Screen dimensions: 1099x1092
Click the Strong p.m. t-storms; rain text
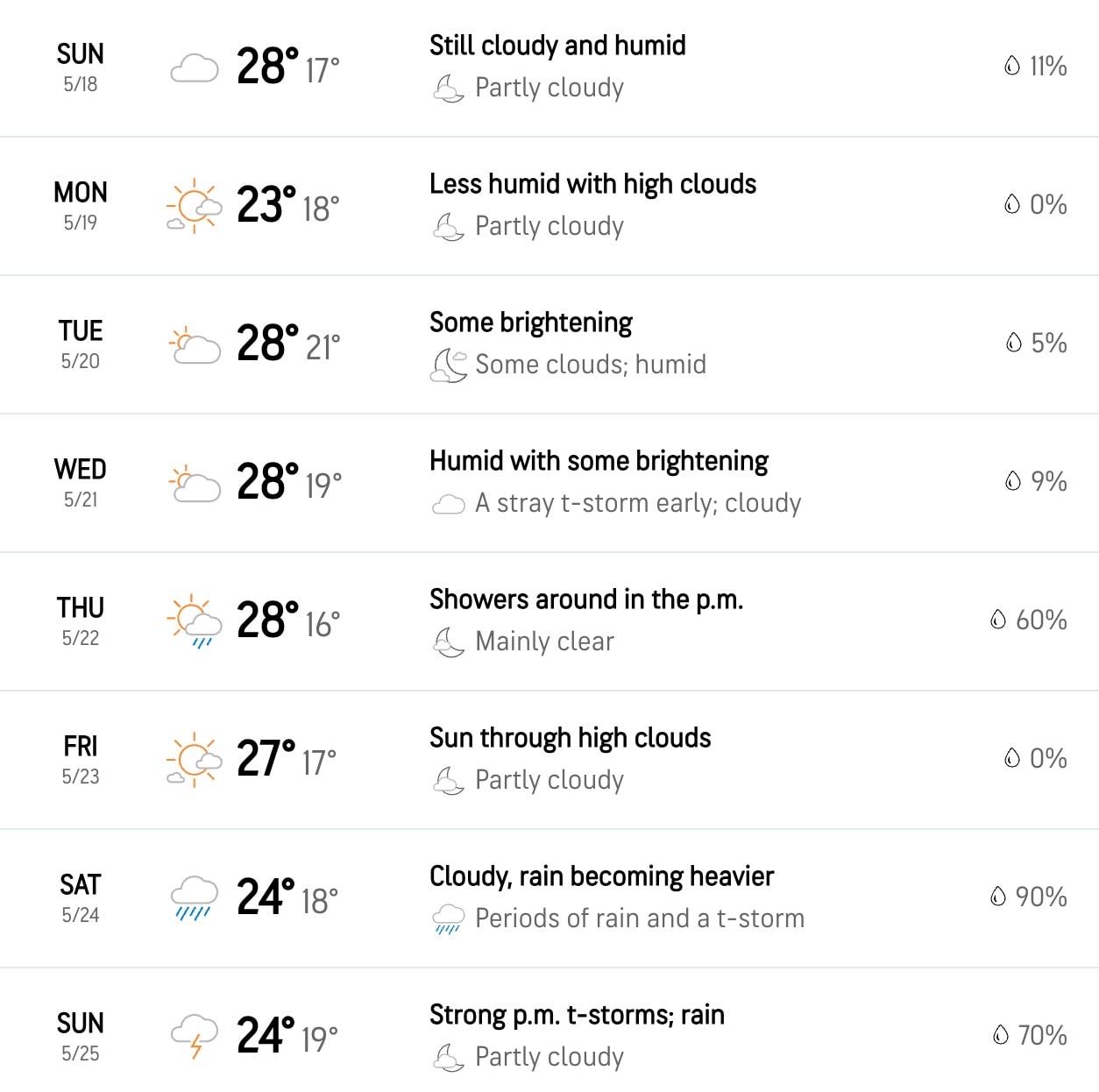tap(576, 1015)
